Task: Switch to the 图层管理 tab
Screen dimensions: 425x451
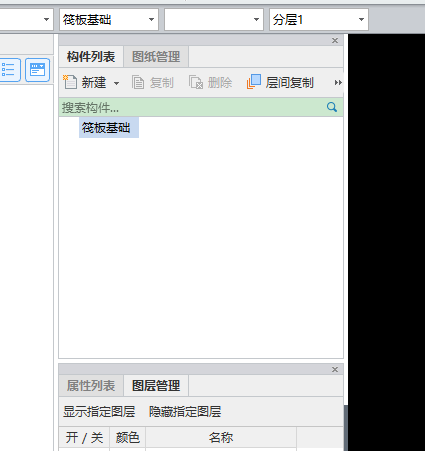Action: pyautogui.click(x=156, y=386)
